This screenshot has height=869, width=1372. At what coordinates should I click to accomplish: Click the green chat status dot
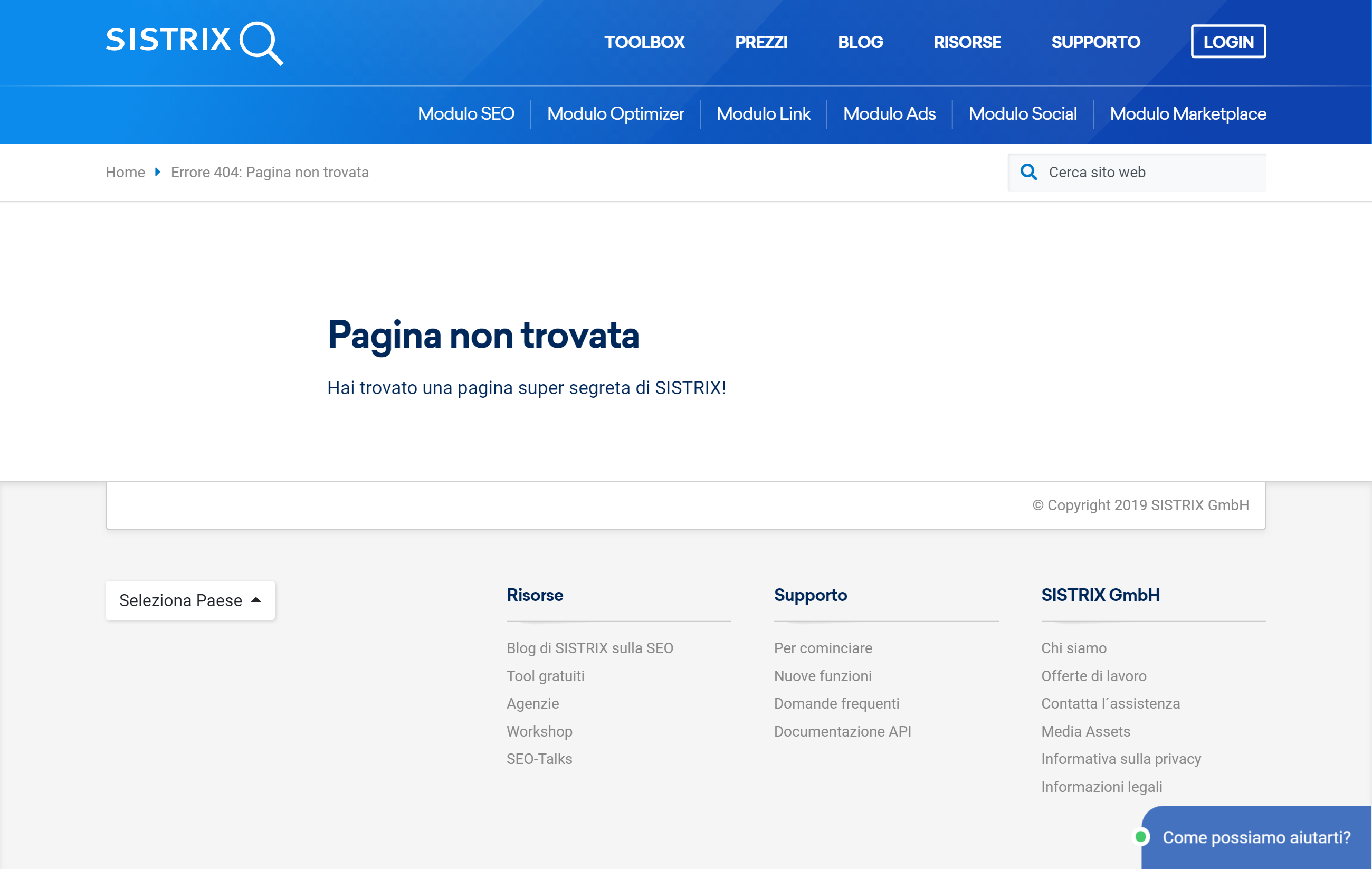1140,836
